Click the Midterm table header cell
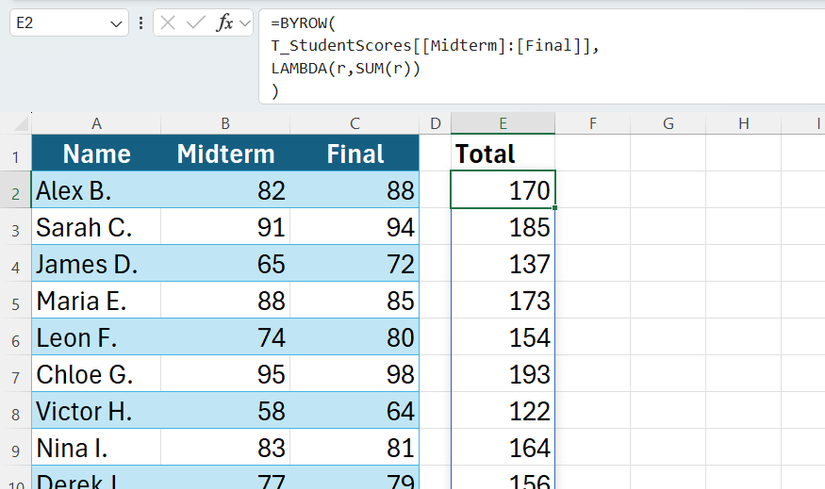 pyautogui.click(x=225, y=154)
